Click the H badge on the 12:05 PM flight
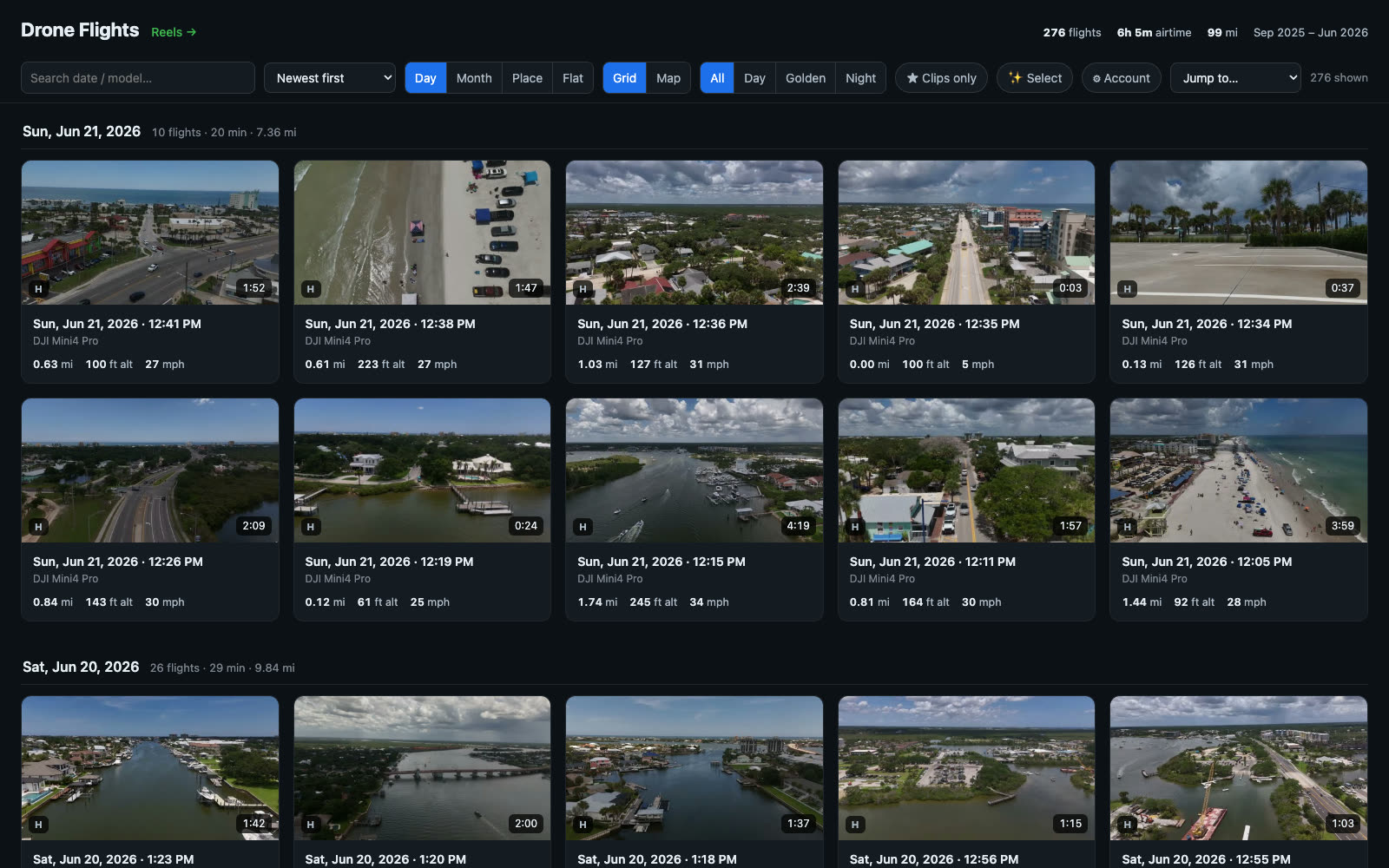Image resolution: width=1389 pixels, height=868 pixels. (1127, 527)
